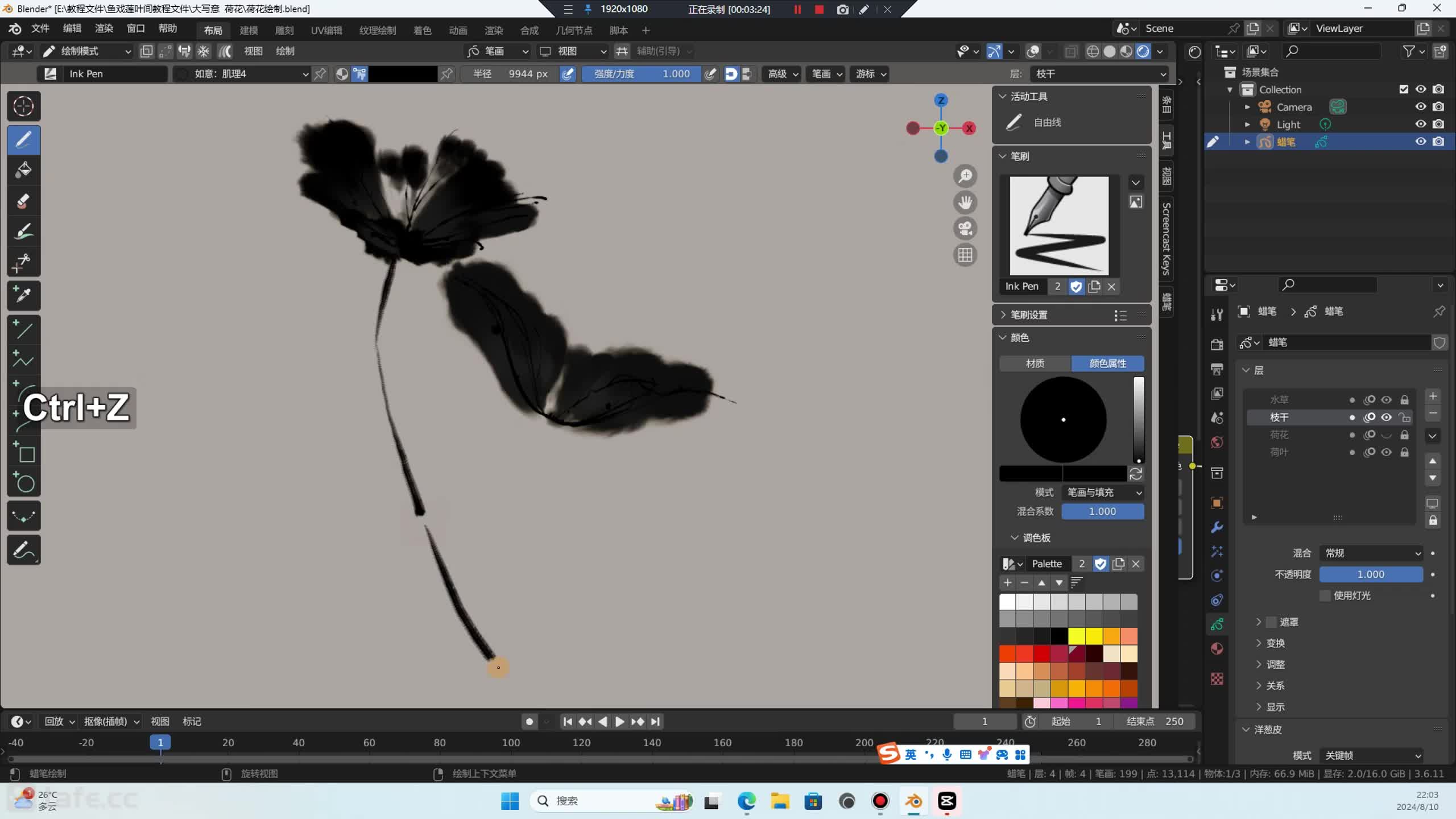Click the 高级 button in the tool header
This screenshot has width=1456, height=819.
click(x=783, y=74)
